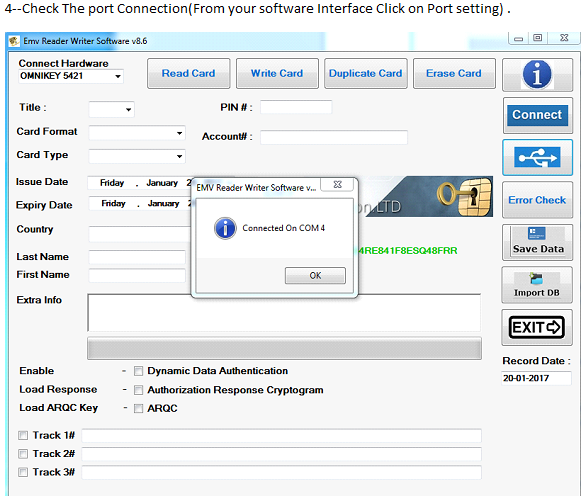This screenshot has width=588, height=501.
Task: Click the EXIT arrow icon button
Action: (537, 327)
